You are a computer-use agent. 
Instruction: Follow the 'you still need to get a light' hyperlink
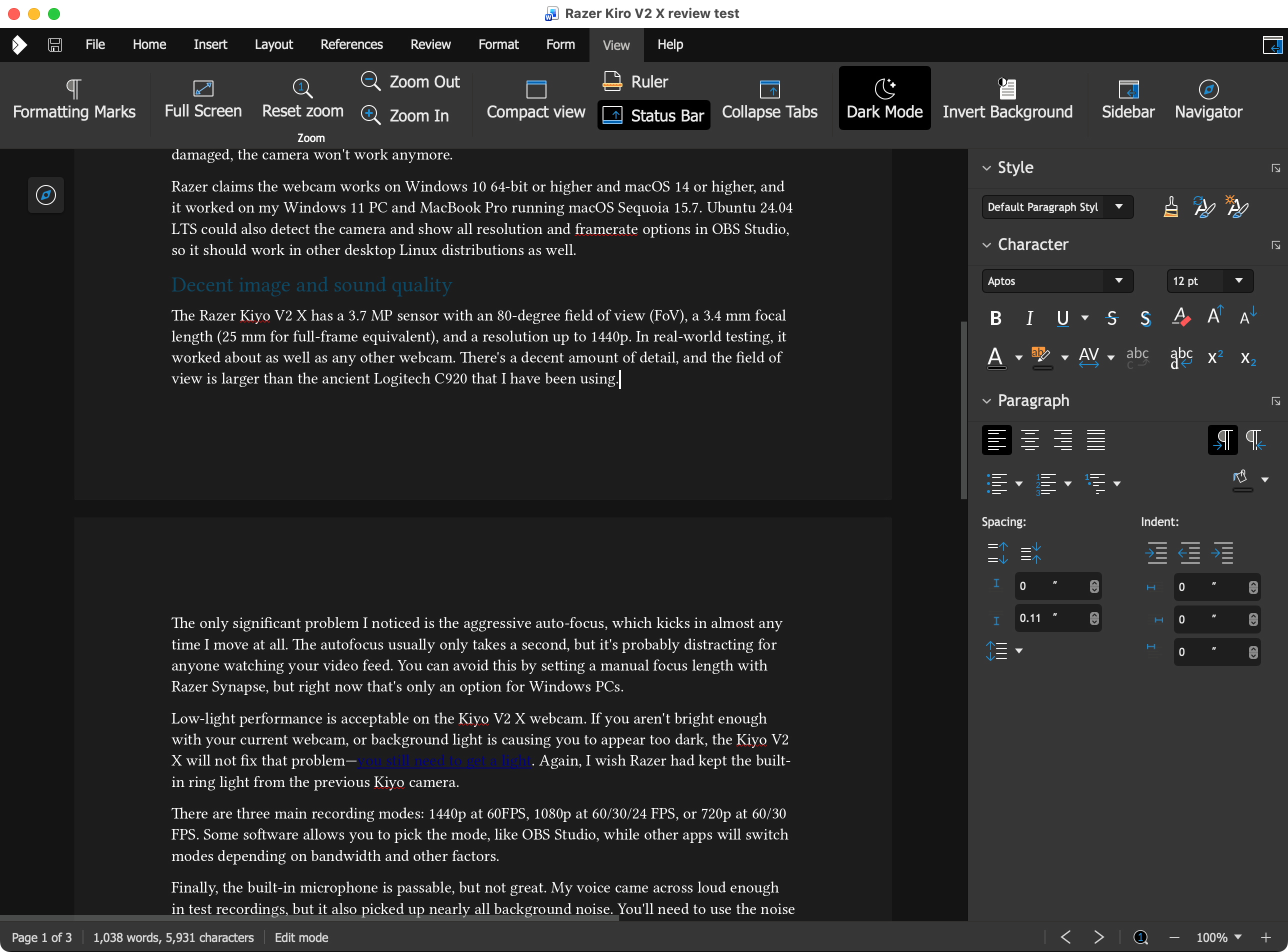443,760
